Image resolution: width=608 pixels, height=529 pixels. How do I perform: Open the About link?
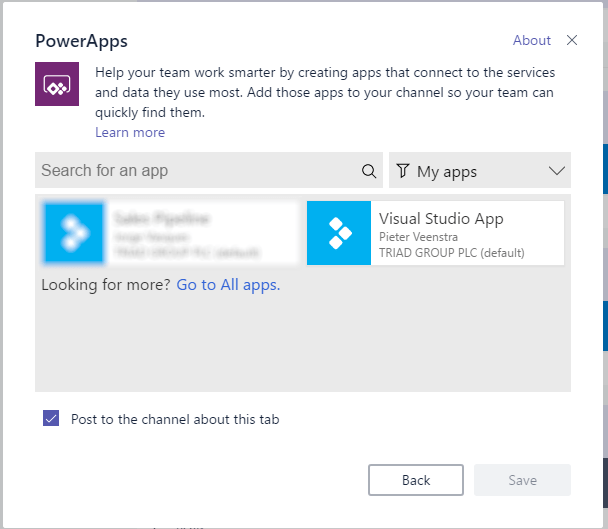(x=532, y=40)
